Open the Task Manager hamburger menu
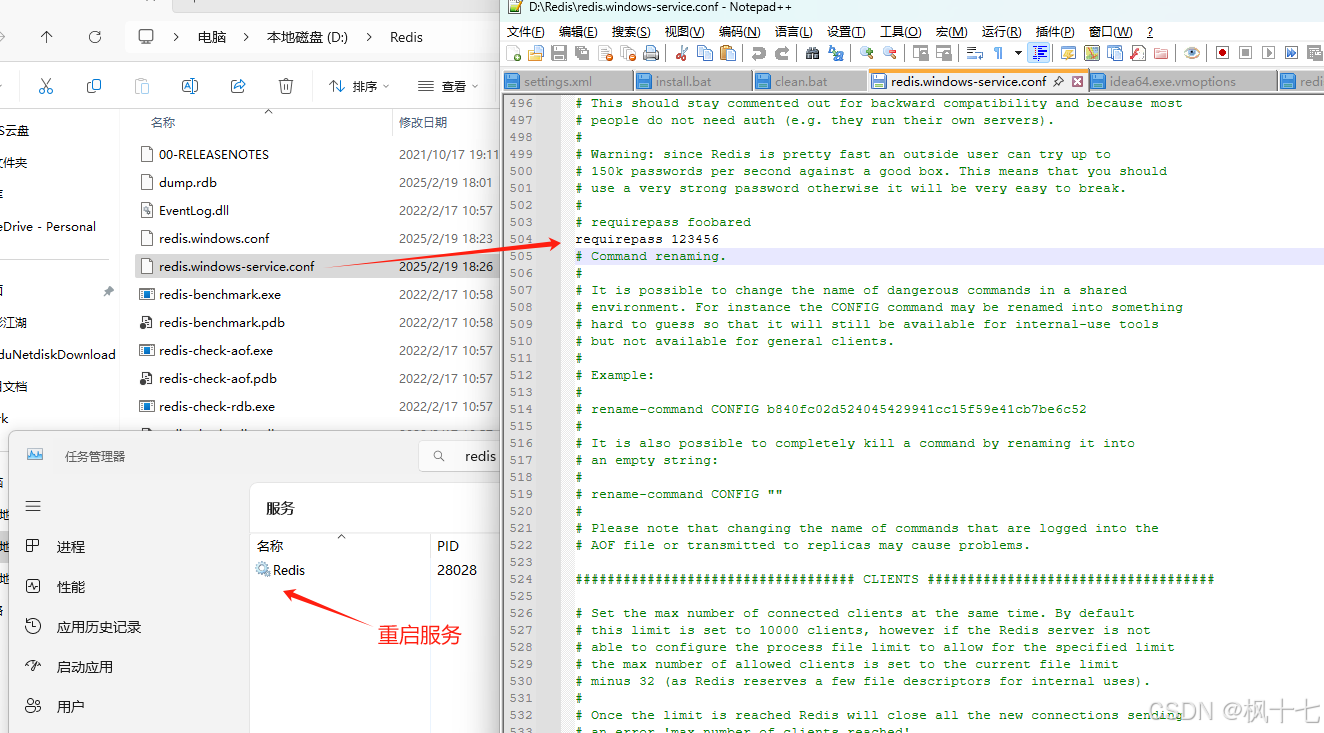 [x=33, y=506]
